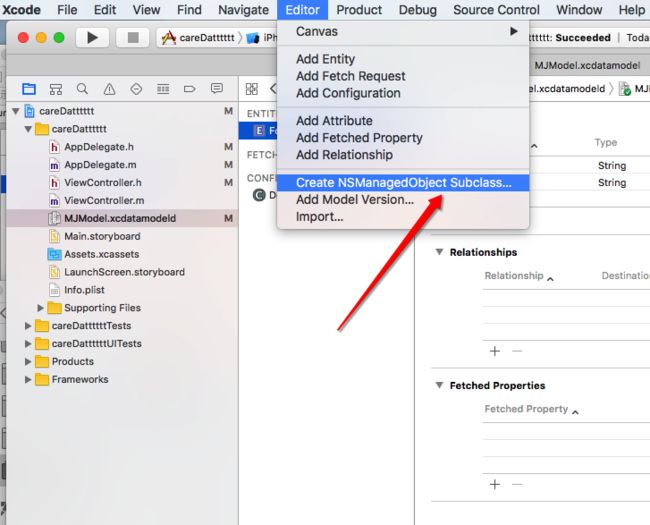
Task: Open the File menu
Action: pos(67,10)
